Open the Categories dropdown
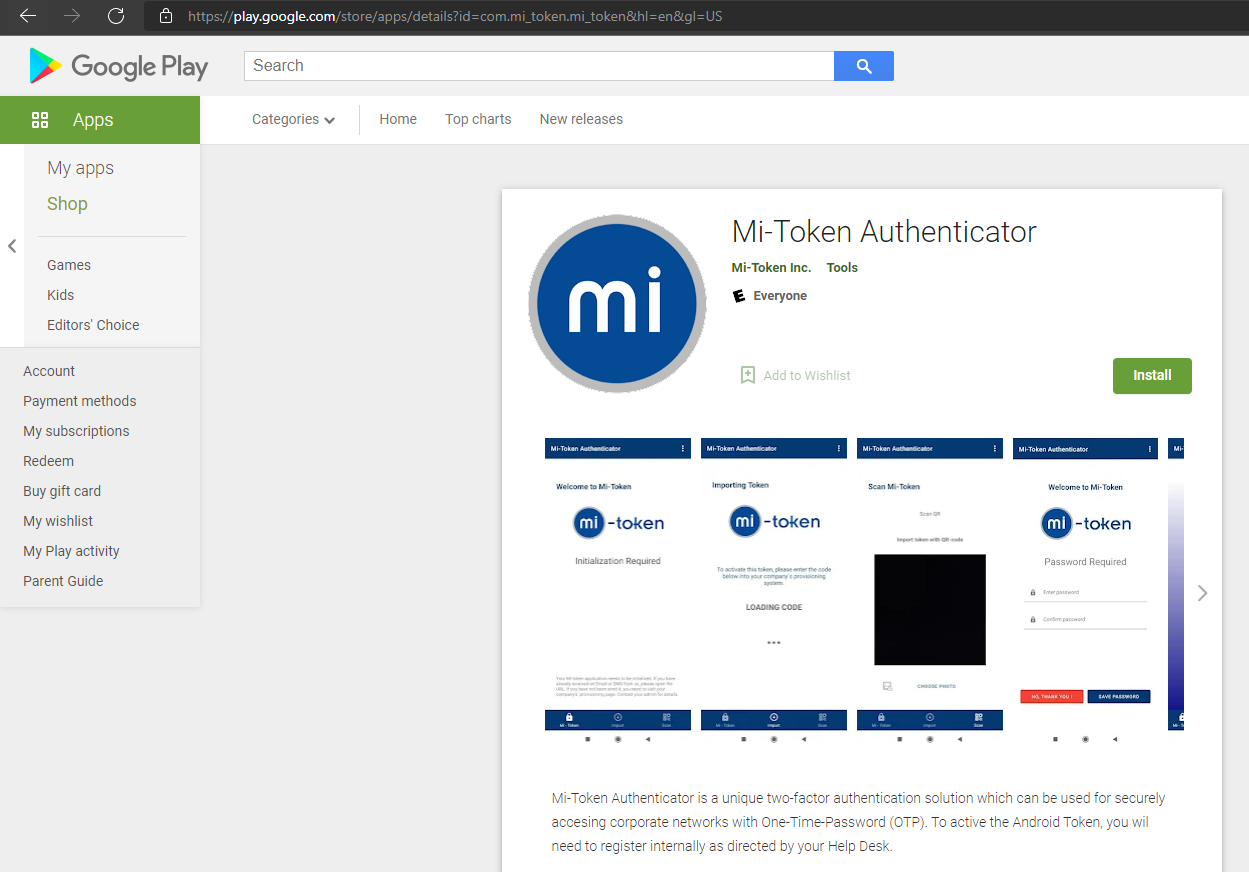The width and height of the screenshot is (1249, 872). [293, 119]
